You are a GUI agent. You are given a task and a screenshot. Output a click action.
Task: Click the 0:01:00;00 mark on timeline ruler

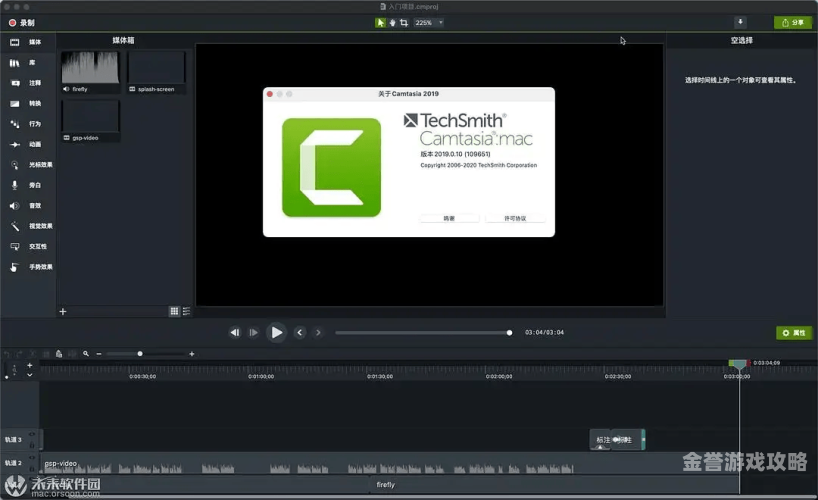261,376
